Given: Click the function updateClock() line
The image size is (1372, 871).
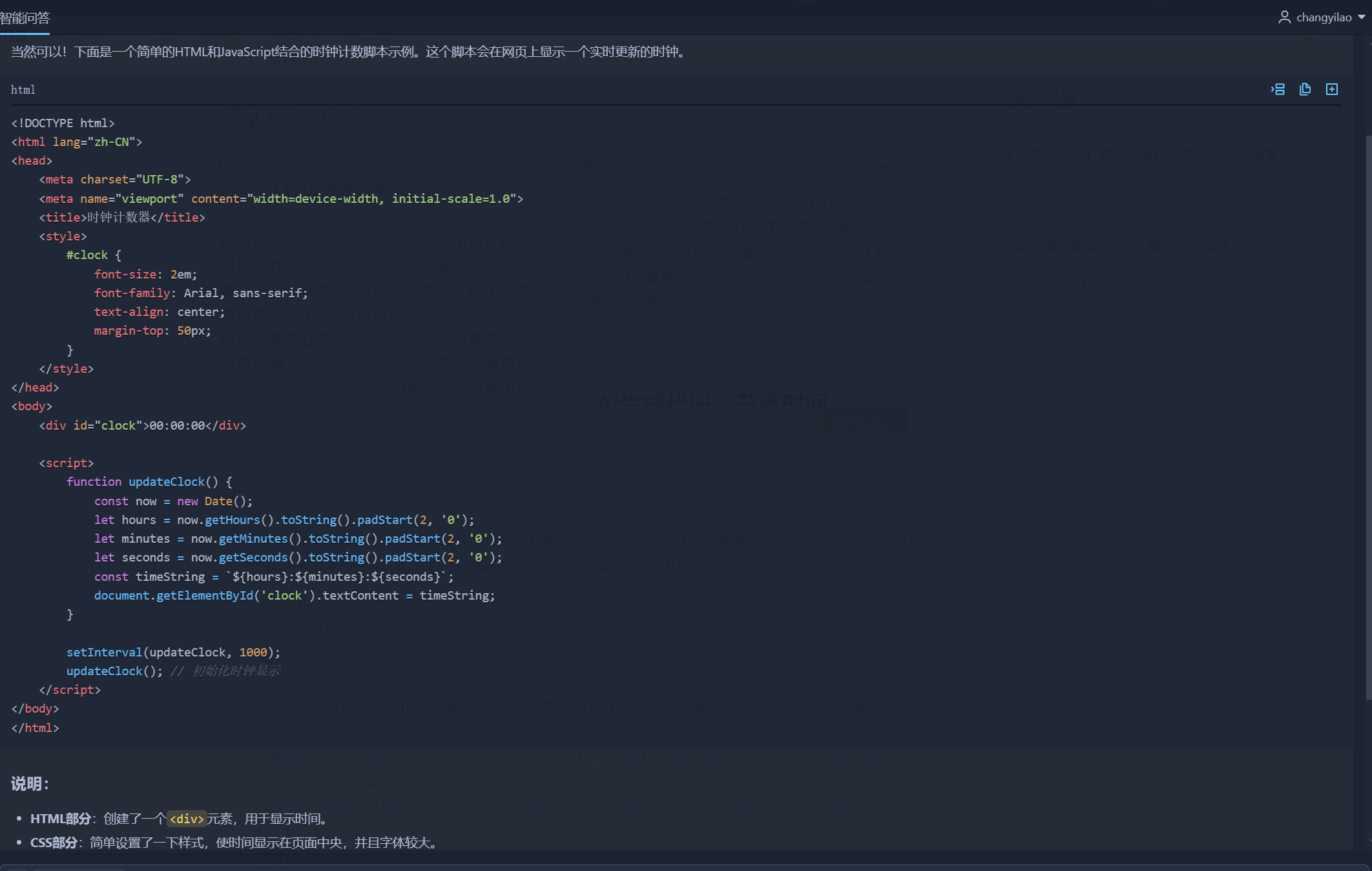Looking at the screenshot, I should pyautogui.click(x=149, y=481).
